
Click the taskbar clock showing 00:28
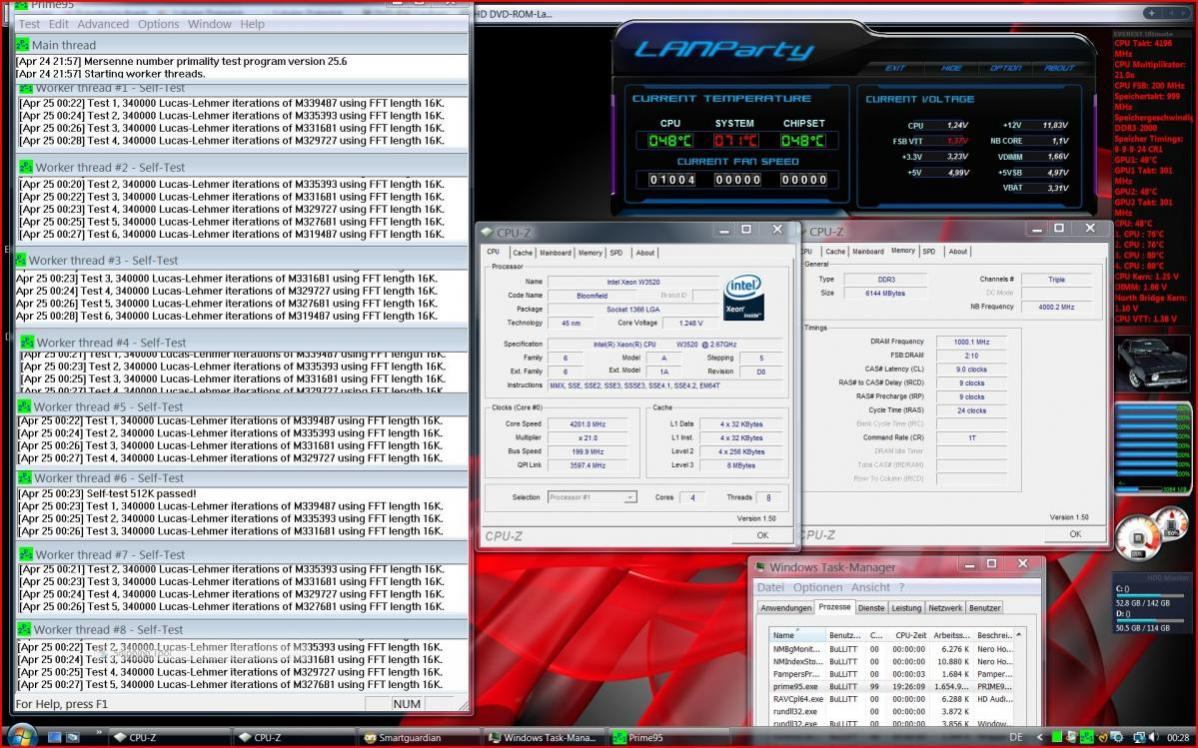(1178, 737)
